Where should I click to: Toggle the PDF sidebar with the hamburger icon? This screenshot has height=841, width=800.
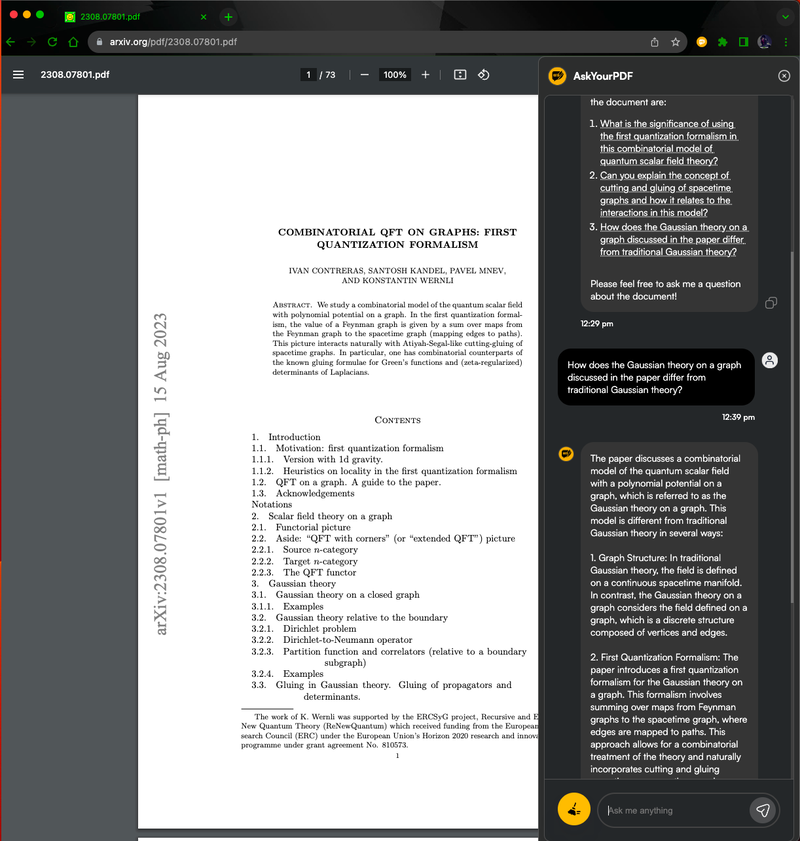coord(18,74)
